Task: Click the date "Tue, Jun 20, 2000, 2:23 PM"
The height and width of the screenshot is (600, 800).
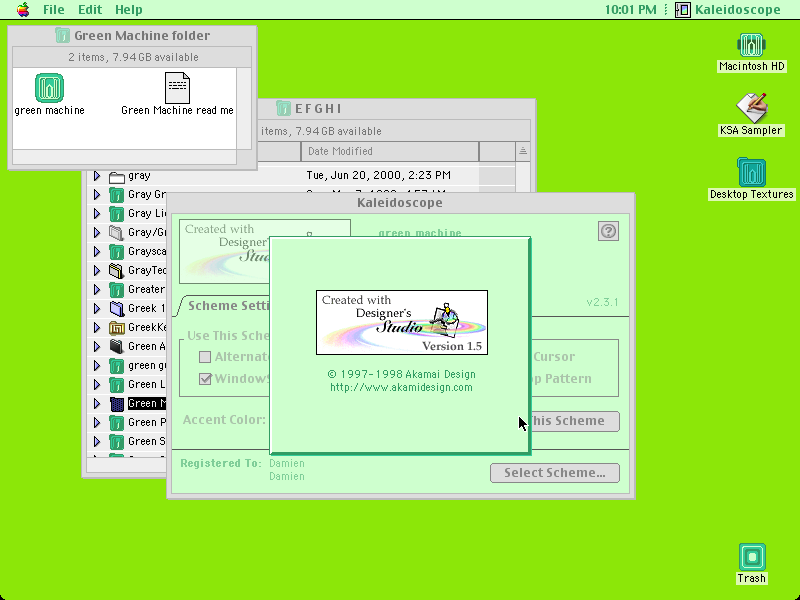Action: click(x=379, y=176)
